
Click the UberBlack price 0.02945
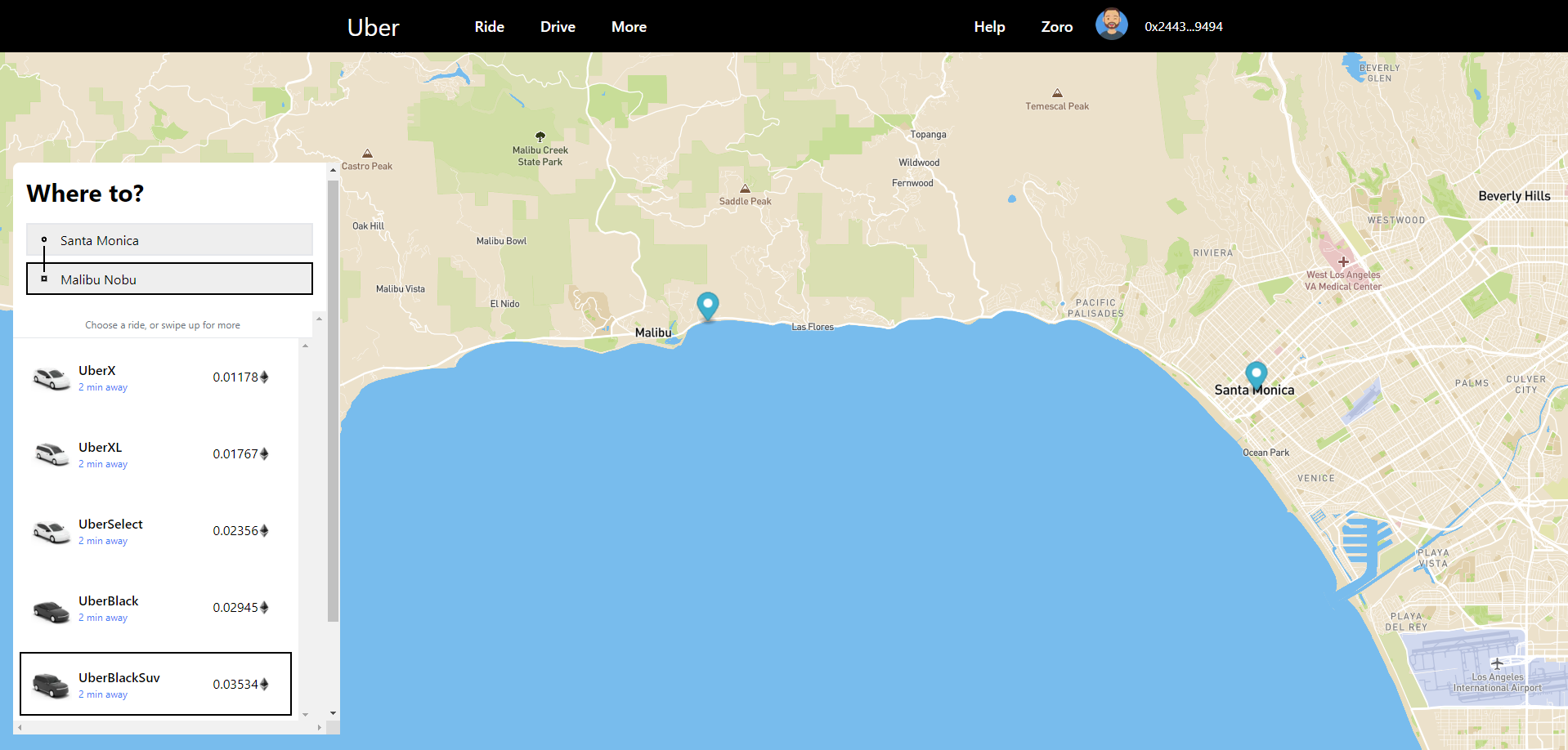pos(235,608)
